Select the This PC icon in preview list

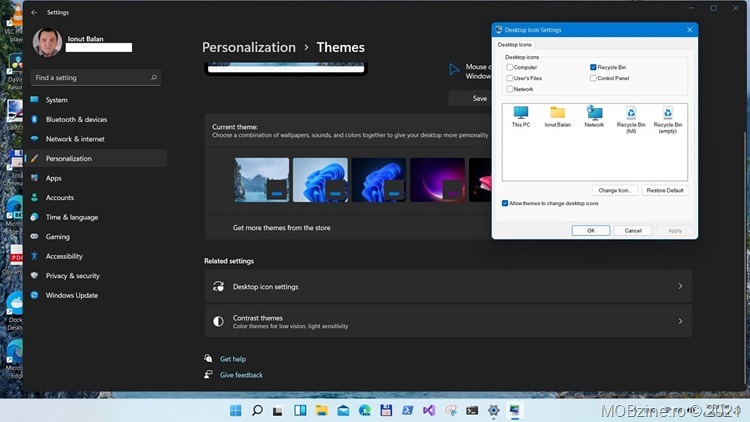(x=520, y=116)
